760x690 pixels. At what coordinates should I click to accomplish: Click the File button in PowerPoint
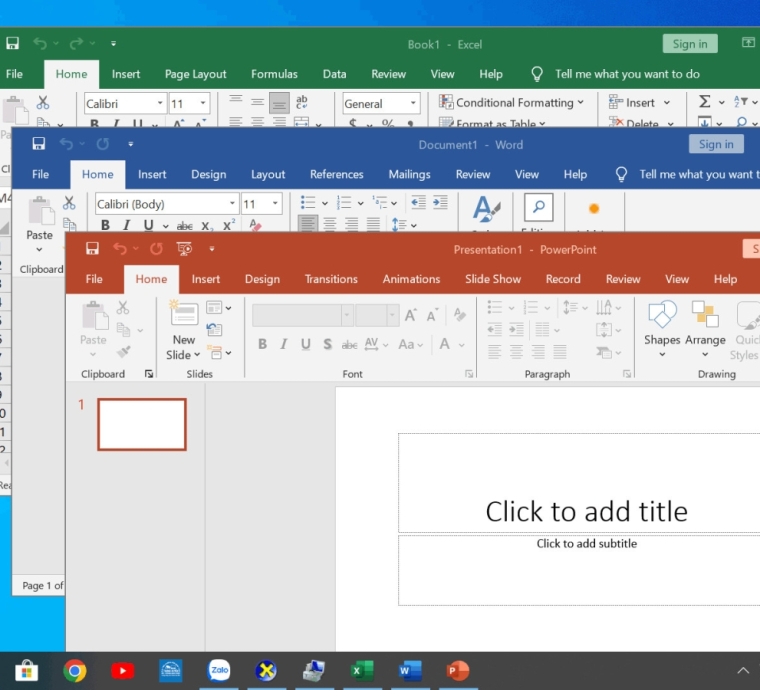(x=94, y=279)
